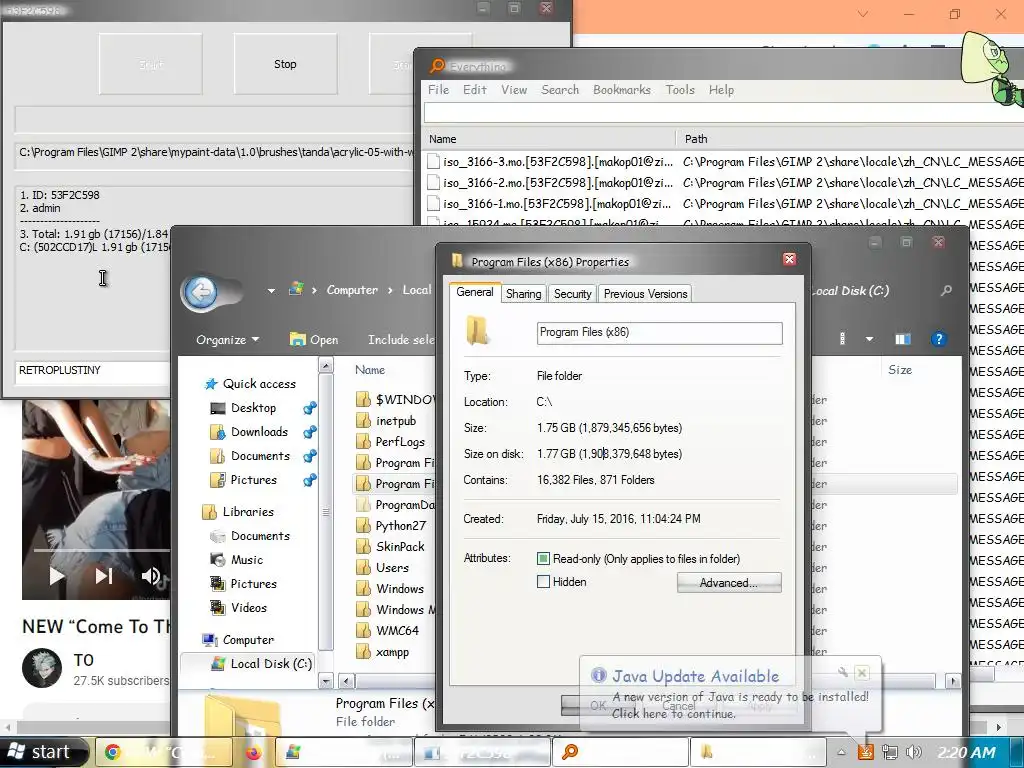Open the Advanced attributes dialog
This screenshot has width=1024, height=768.
729,583
